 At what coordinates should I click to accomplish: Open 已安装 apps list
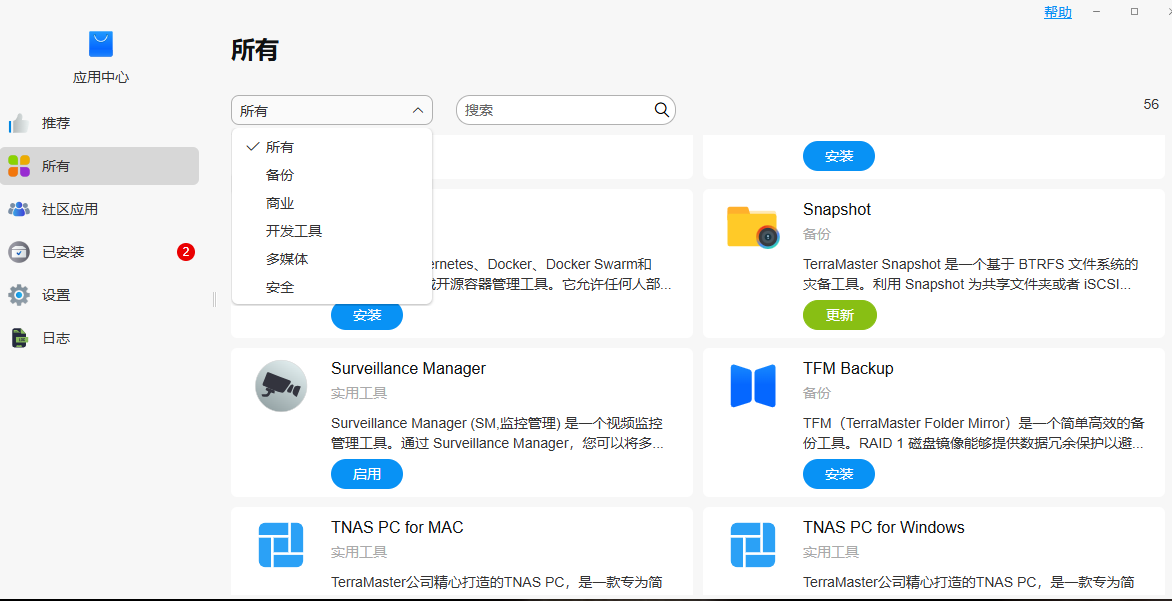(63, 252)
